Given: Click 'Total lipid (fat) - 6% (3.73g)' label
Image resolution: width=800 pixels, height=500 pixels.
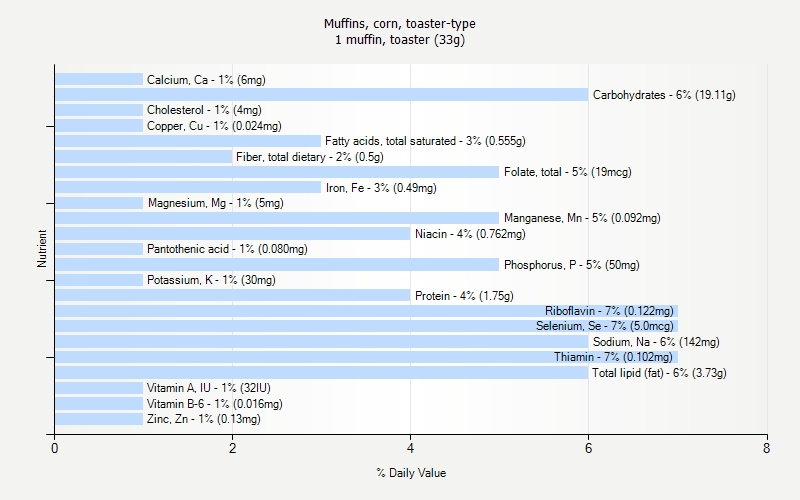Looking at the screenshot, I should 659,373.
